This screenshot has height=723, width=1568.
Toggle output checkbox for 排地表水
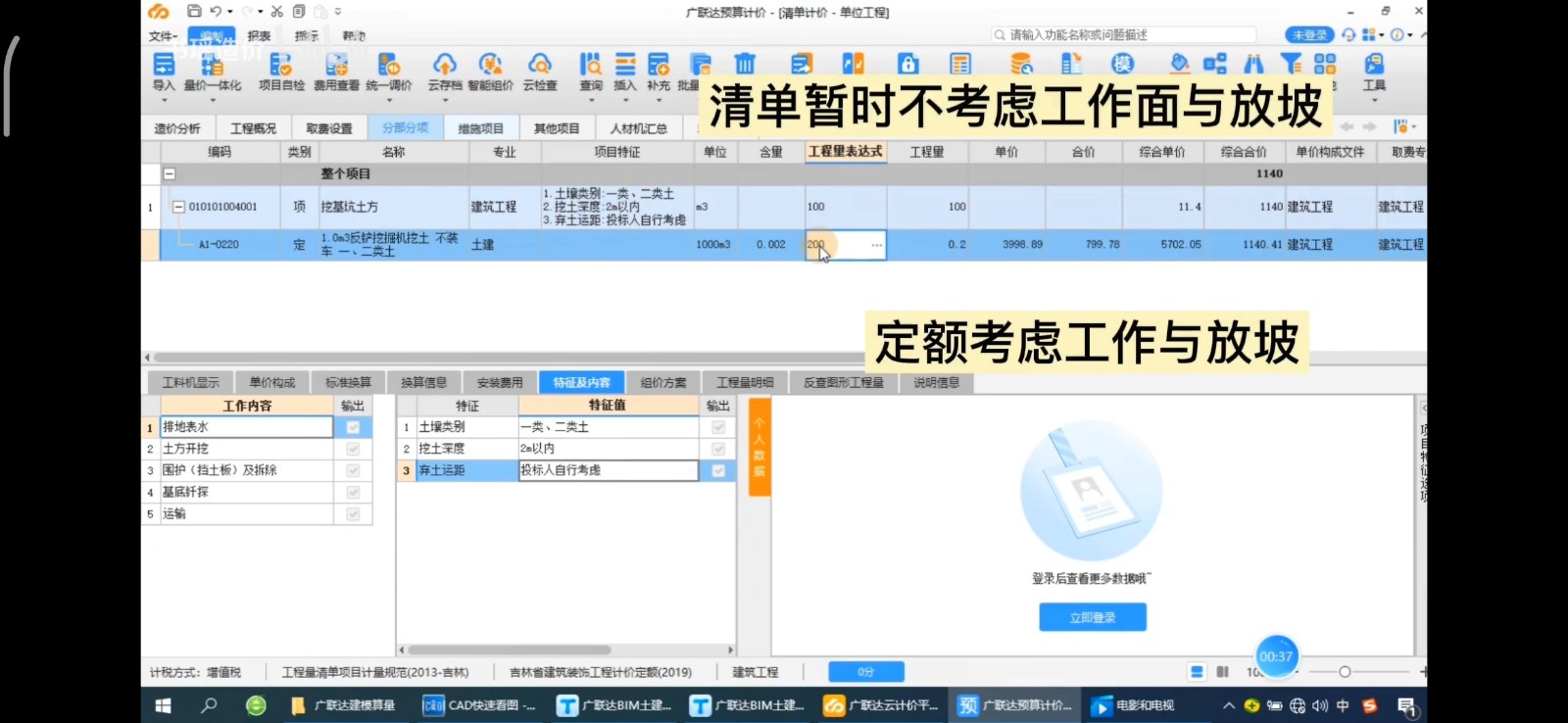coord(353,427)
